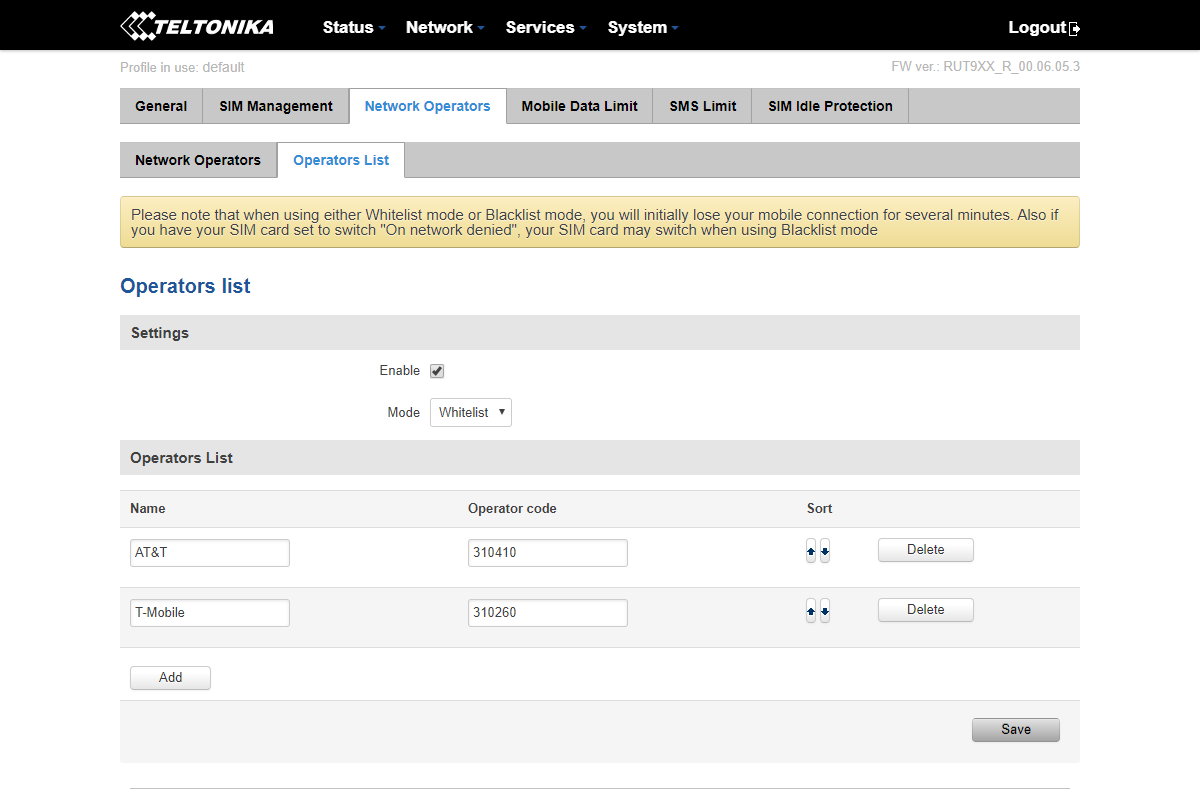Open the Services dropdown menu
Screen dimensions: 1200x800
(546, 27)
